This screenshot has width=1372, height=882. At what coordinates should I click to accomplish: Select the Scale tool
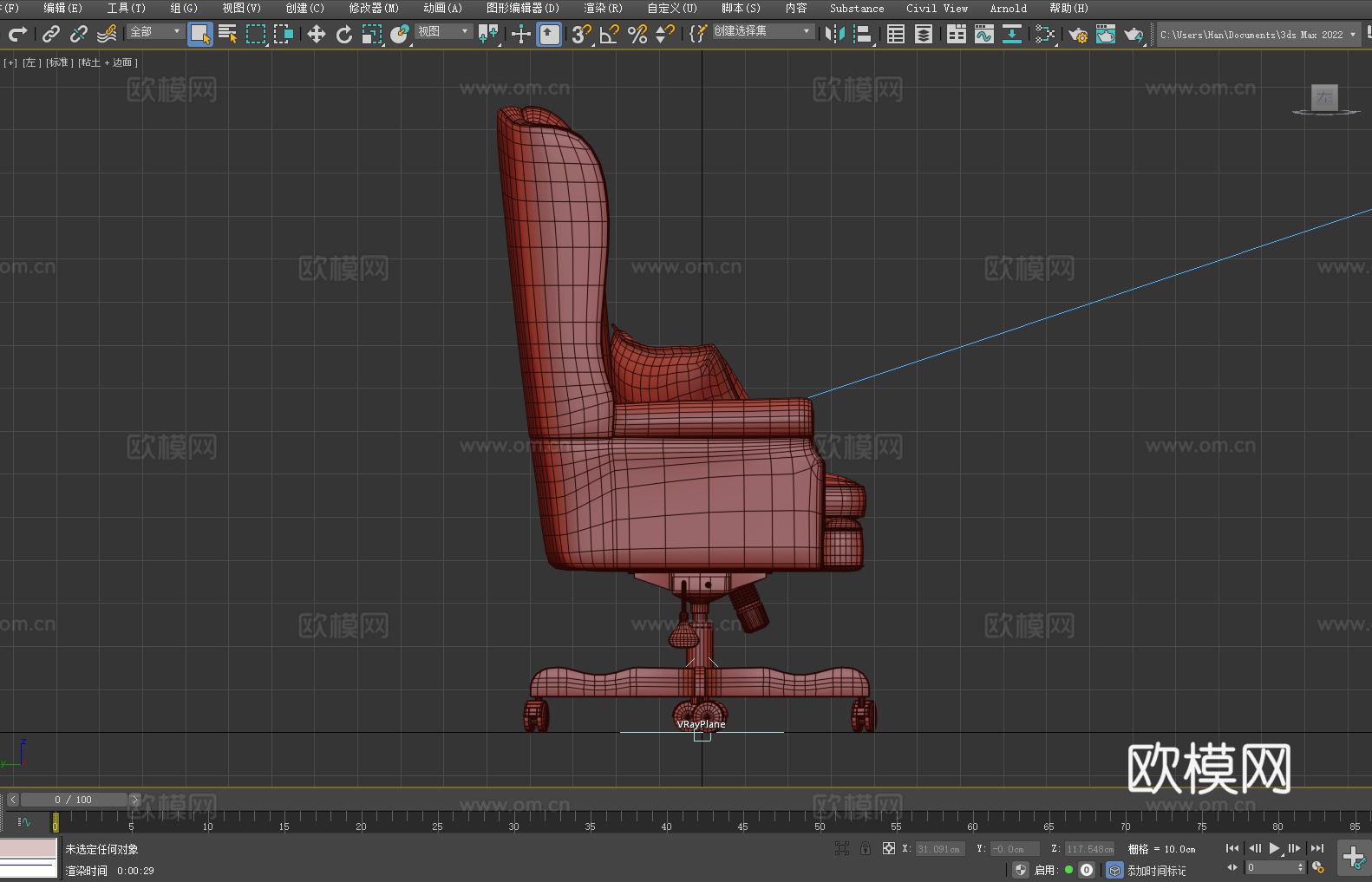coord(372,34)
